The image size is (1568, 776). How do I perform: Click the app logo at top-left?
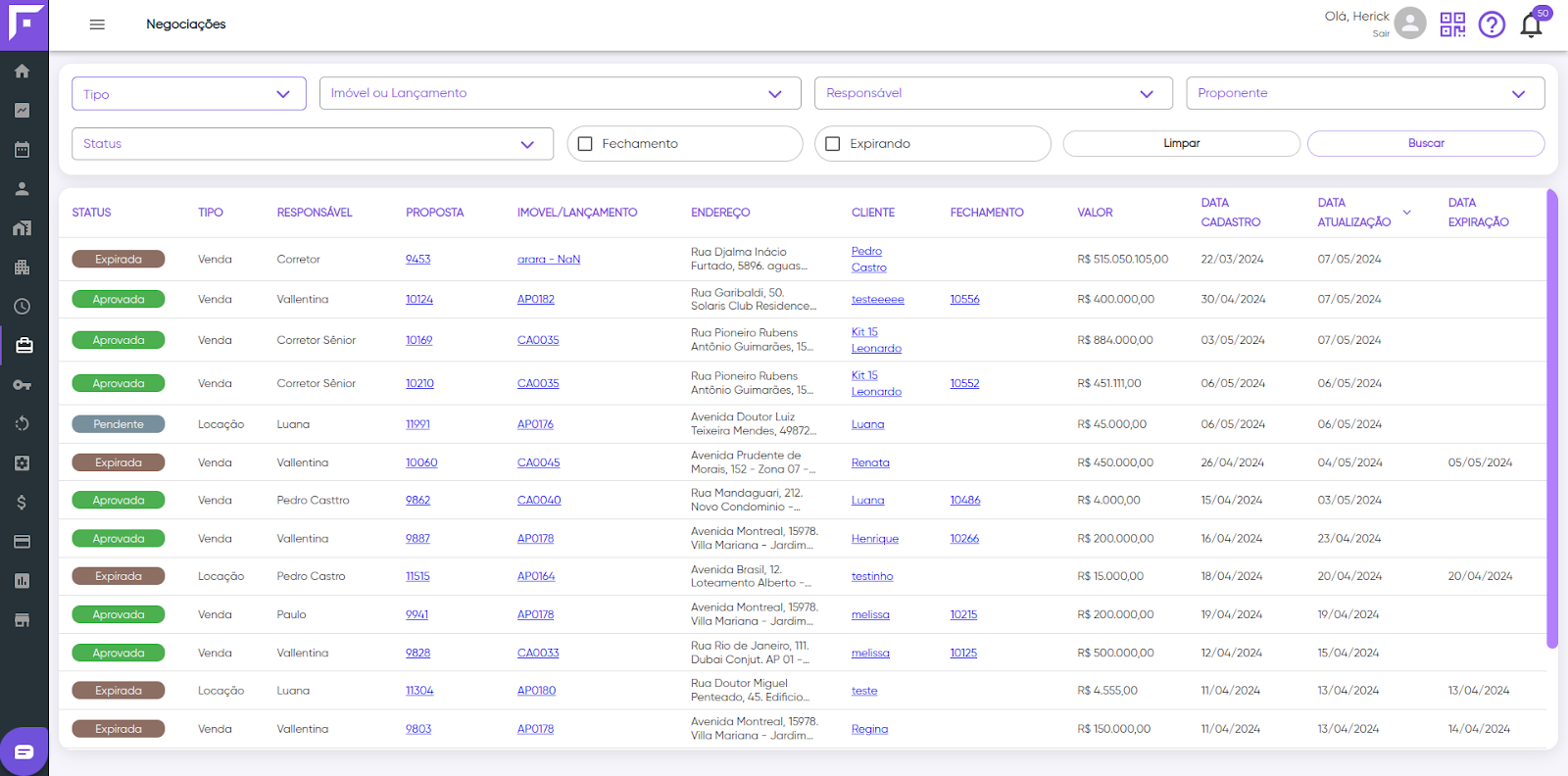pos(24,24)
